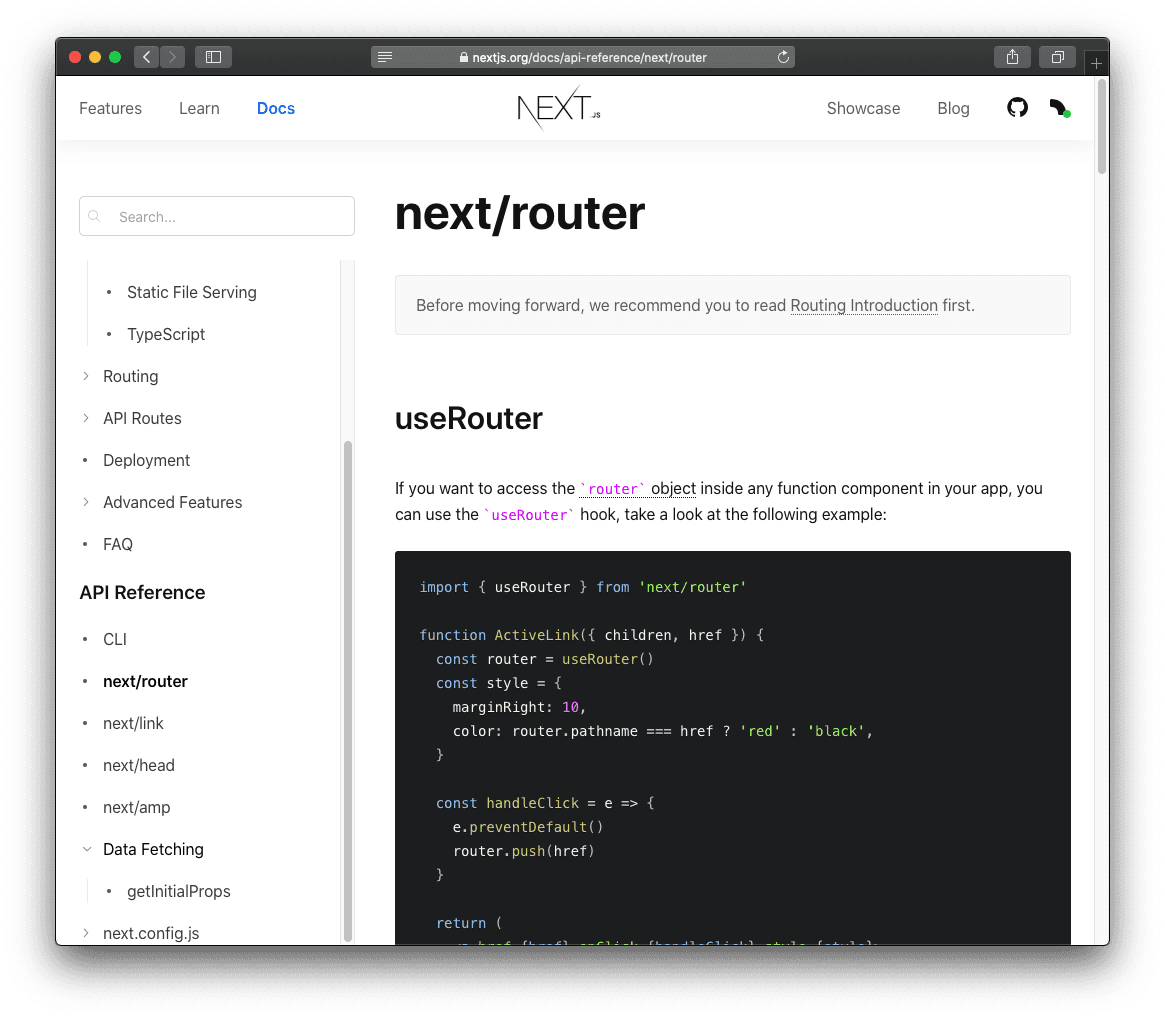Reload the page using the refresh icon
1165x1019 pixels.
click(x=783, y=57)
